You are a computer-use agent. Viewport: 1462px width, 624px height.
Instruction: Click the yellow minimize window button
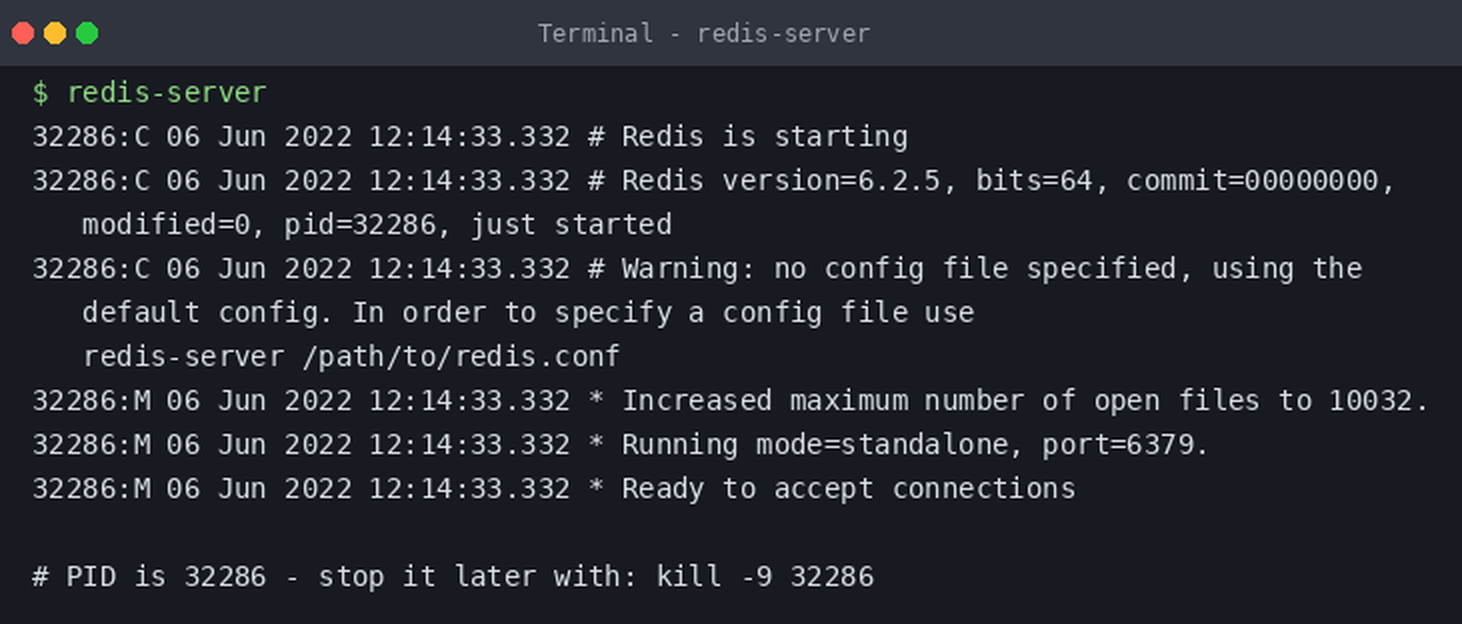[55, 33]
